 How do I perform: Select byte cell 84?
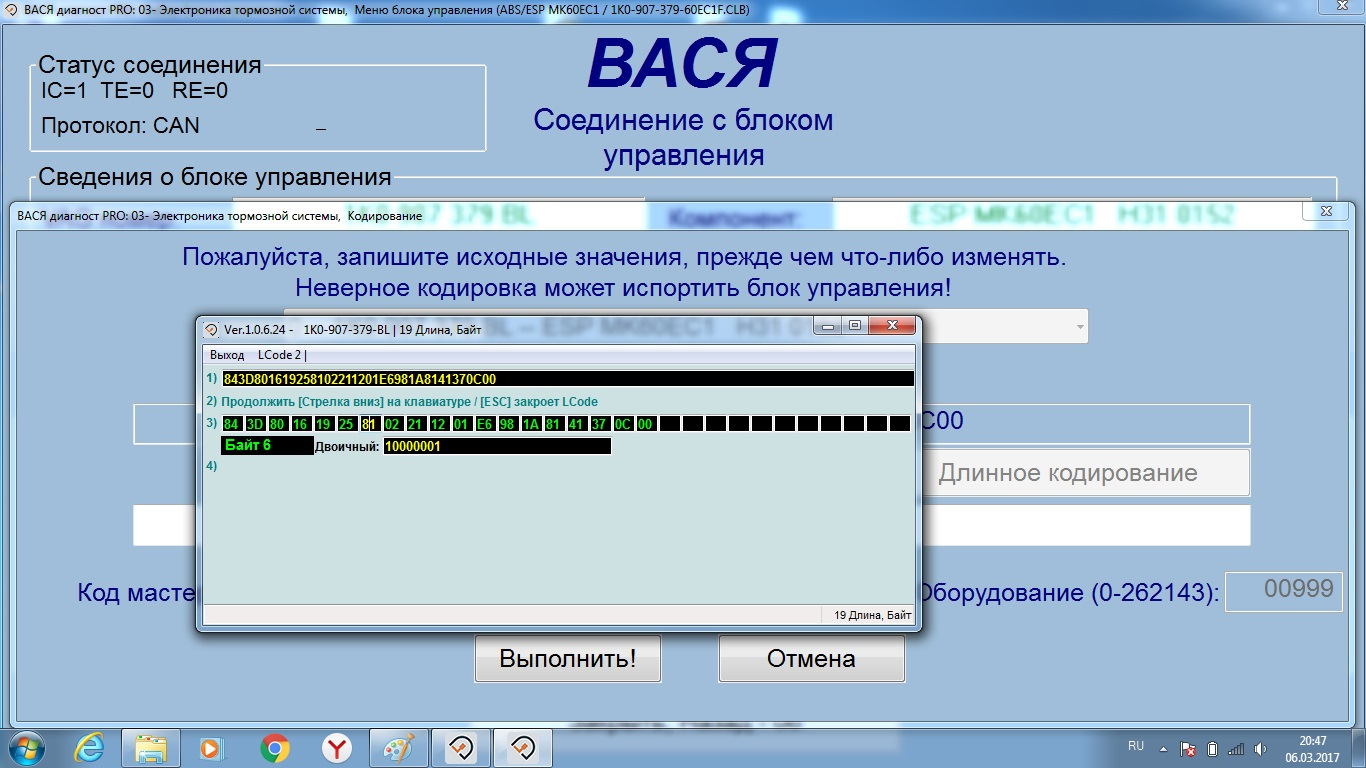pos(232,424)
